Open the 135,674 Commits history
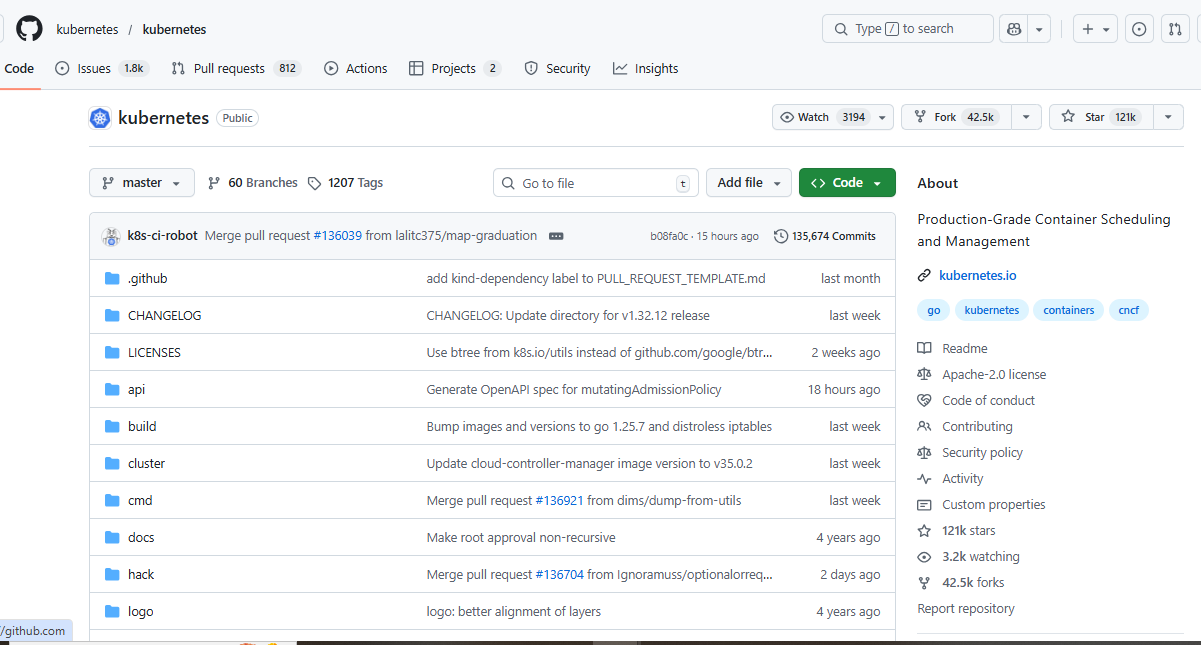1201x645 pixels. coord(825,236)
